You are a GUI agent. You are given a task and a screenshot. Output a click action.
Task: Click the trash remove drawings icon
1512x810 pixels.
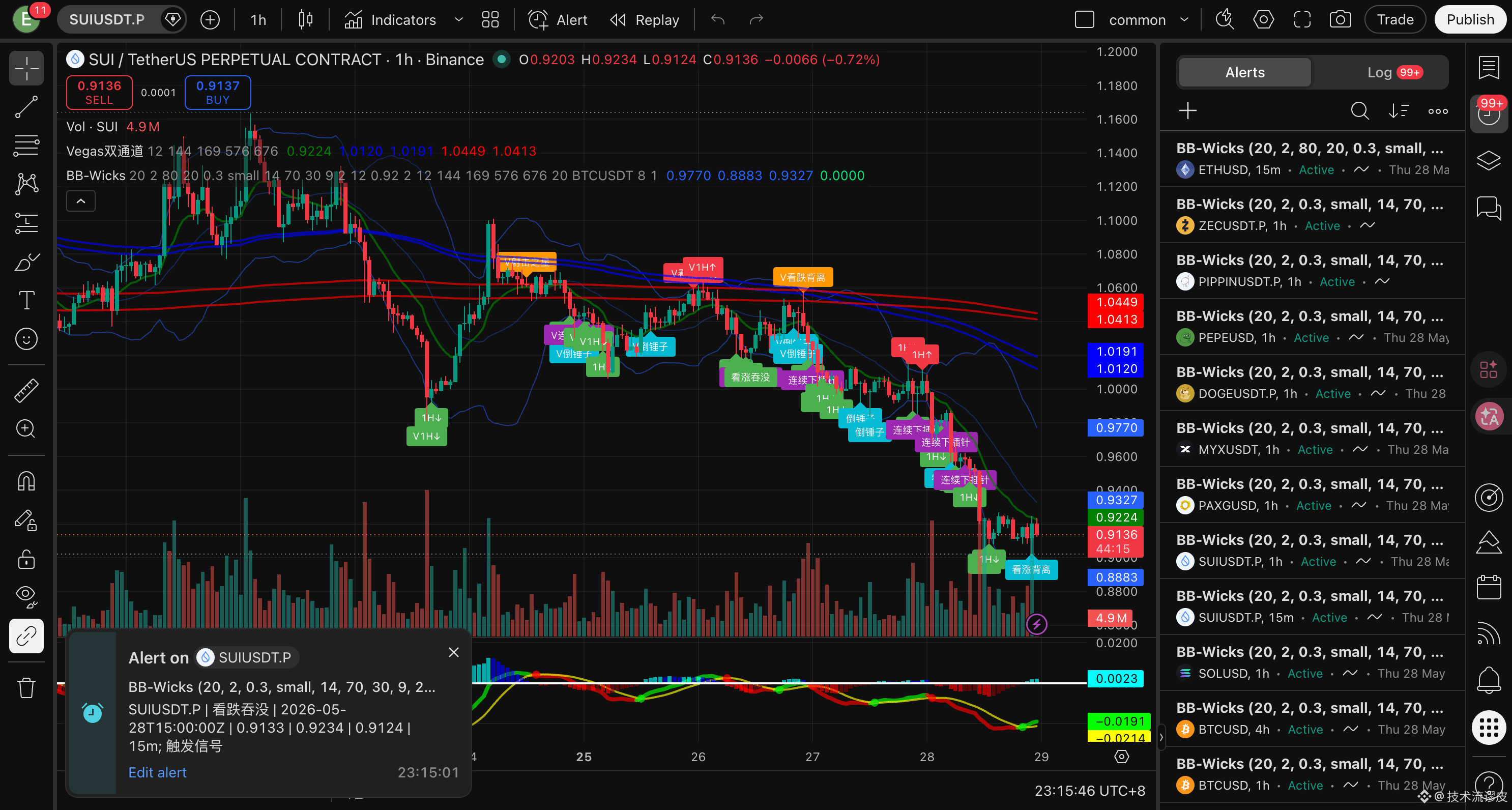point(26,687)
